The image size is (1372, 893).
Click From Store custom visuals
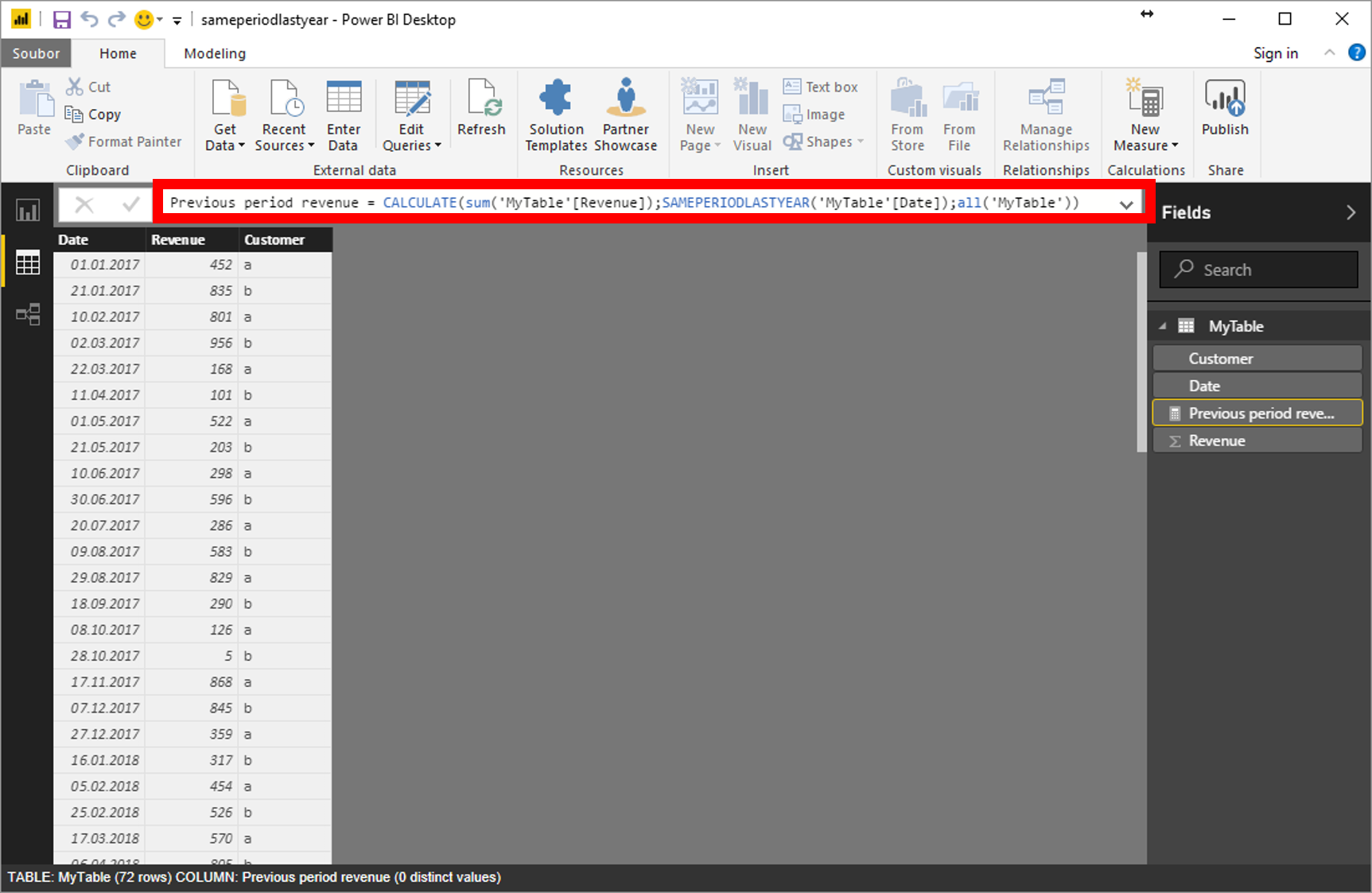tap(908, 115)
